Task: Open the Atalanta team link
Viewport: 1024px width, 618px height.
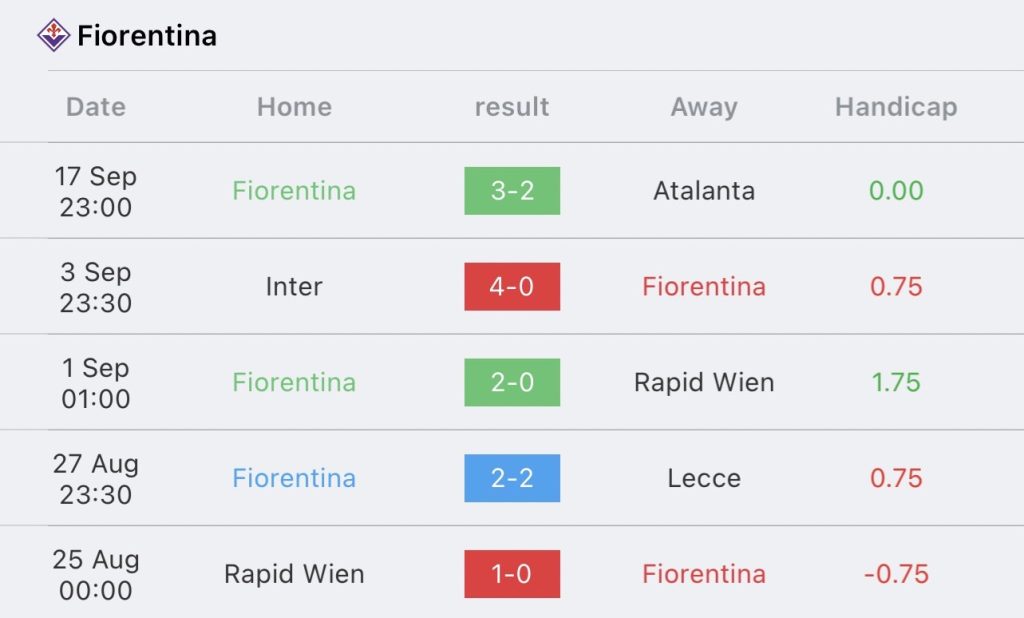Action: pyautogui.click(x=704, y=191)
